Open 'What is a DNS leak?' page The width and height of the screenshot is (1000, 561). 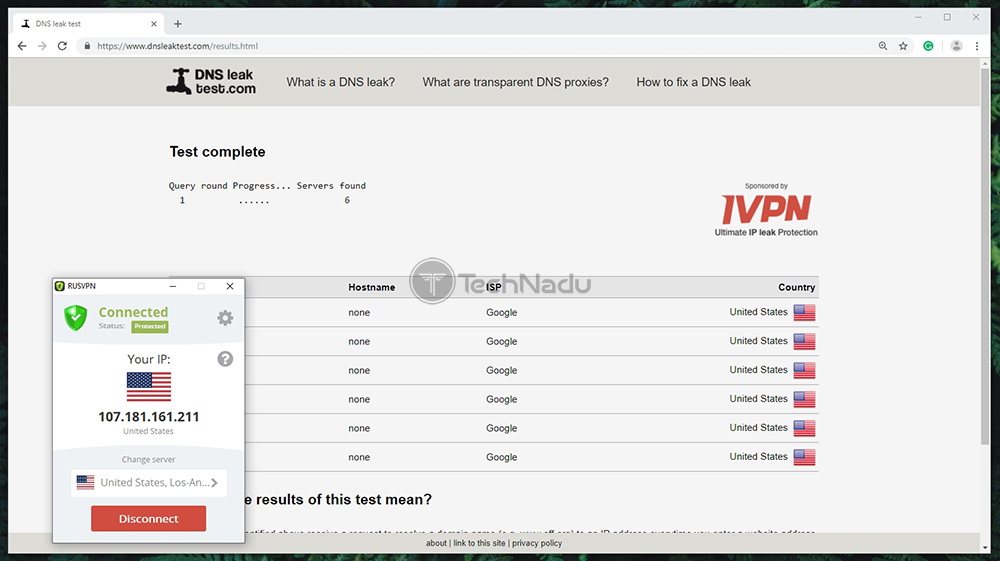tap(341, 82)
